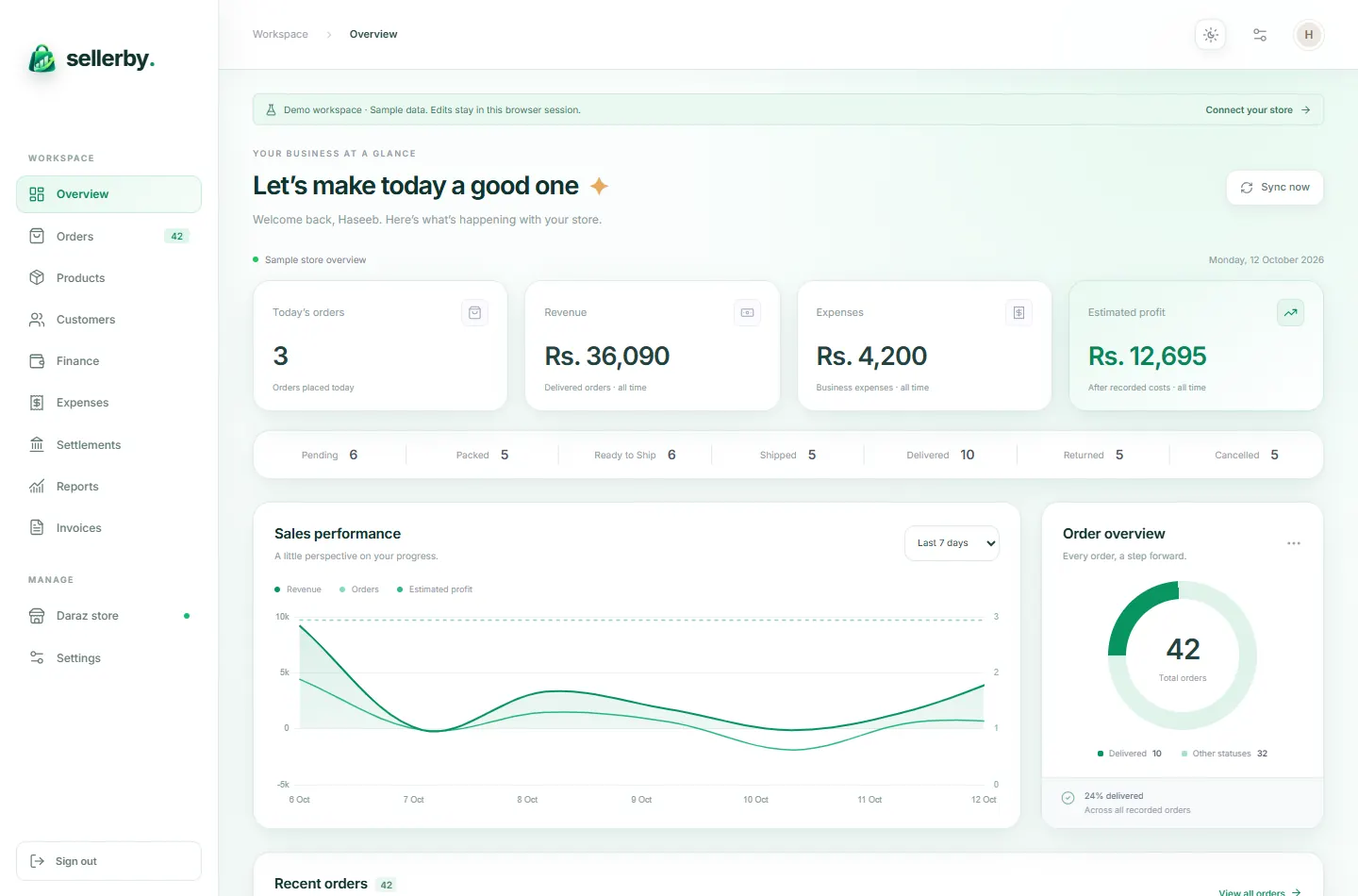The width and height of the screenshot is (1358, 896).
Task: Click the Estimated profit trend icon
Action: click(1290, 313)
